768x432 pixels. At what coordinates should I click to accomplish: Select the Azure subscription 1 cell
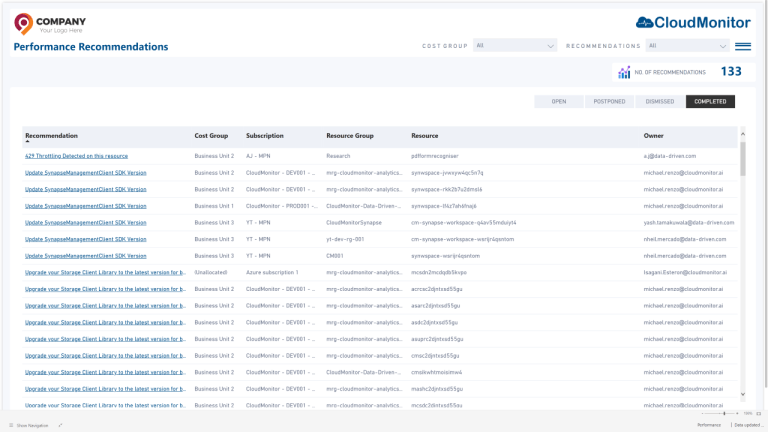[x=272, y=272]
